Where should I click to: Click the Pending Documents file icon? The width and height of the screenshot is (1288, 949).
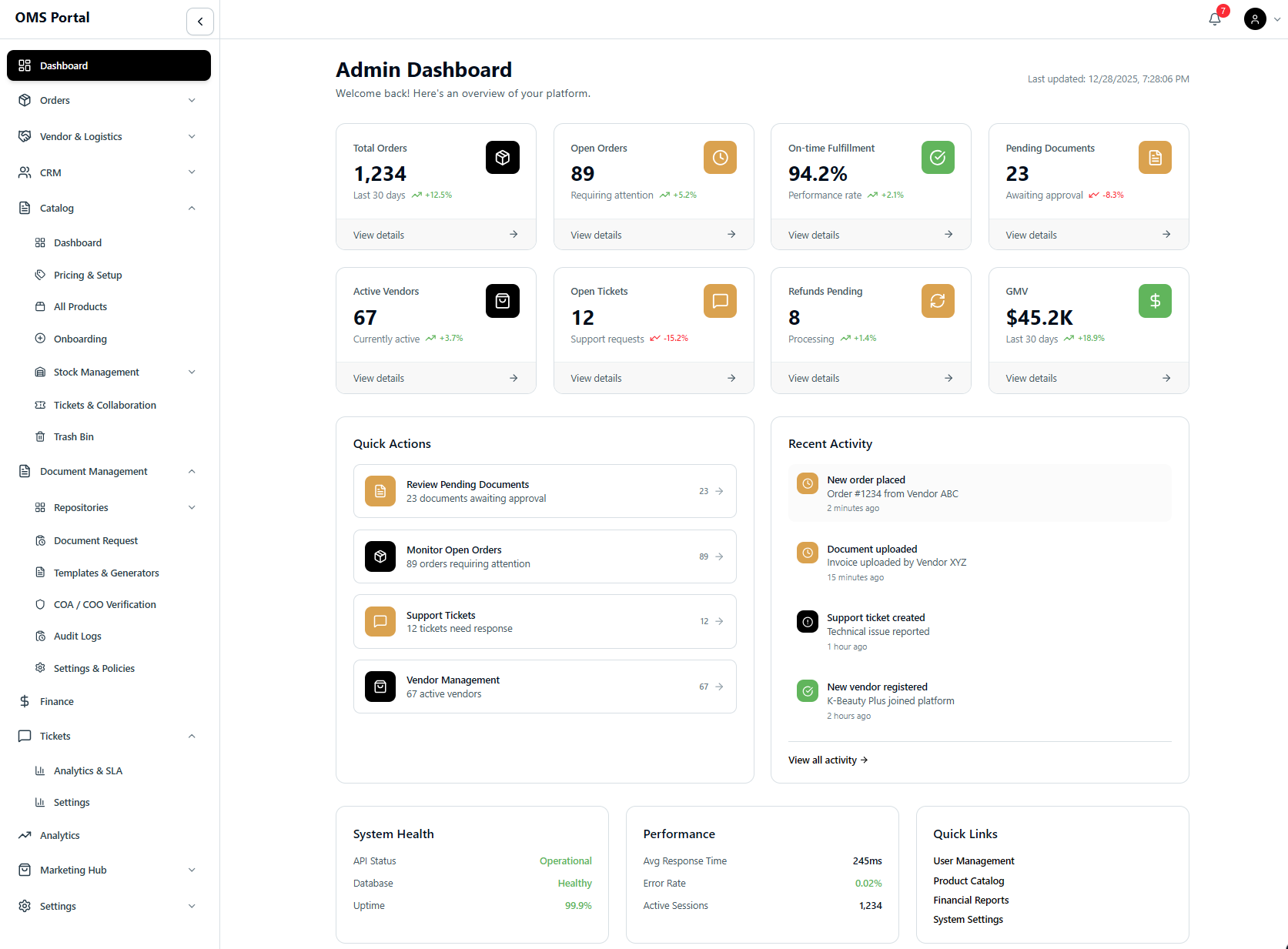click(x=1155, y=158)
